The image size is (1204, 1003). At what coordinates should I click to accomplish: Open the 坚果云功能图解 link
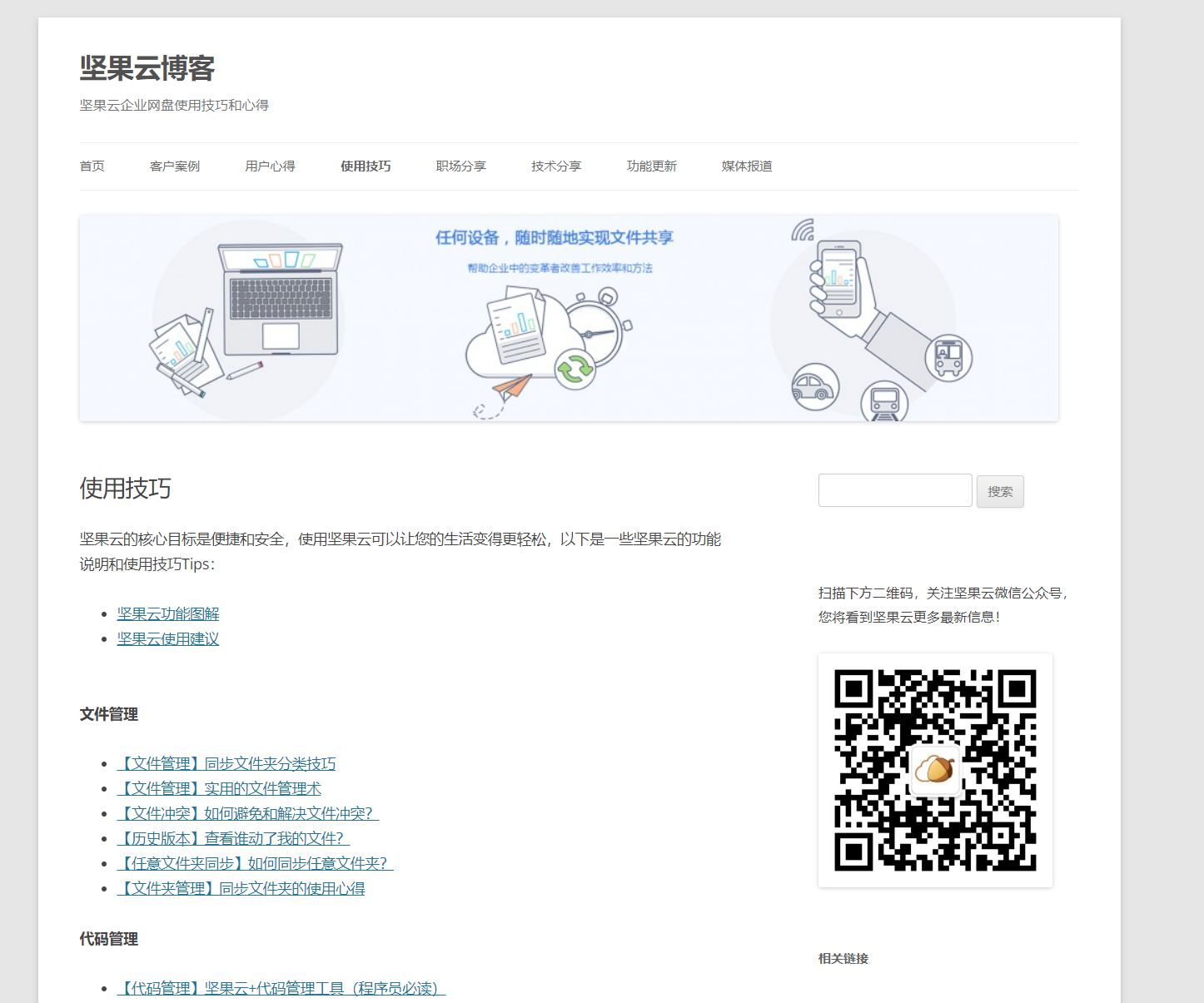pos(168,613)
